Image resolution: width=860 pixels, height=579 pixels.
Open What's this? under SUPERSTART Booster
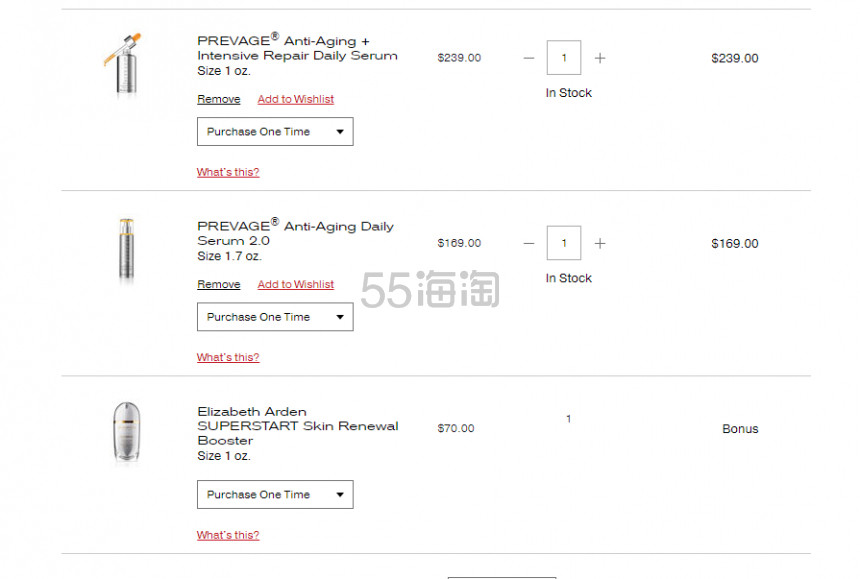[x=228, y=535]
